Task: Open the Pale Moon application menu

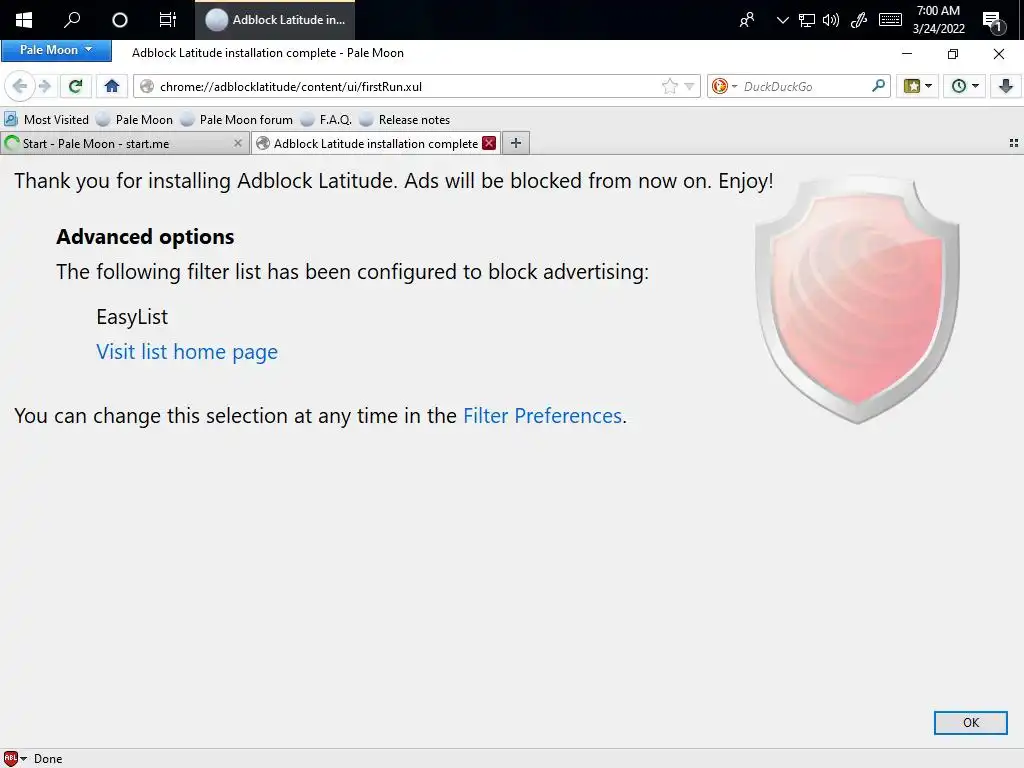Action: coord(56,50)
